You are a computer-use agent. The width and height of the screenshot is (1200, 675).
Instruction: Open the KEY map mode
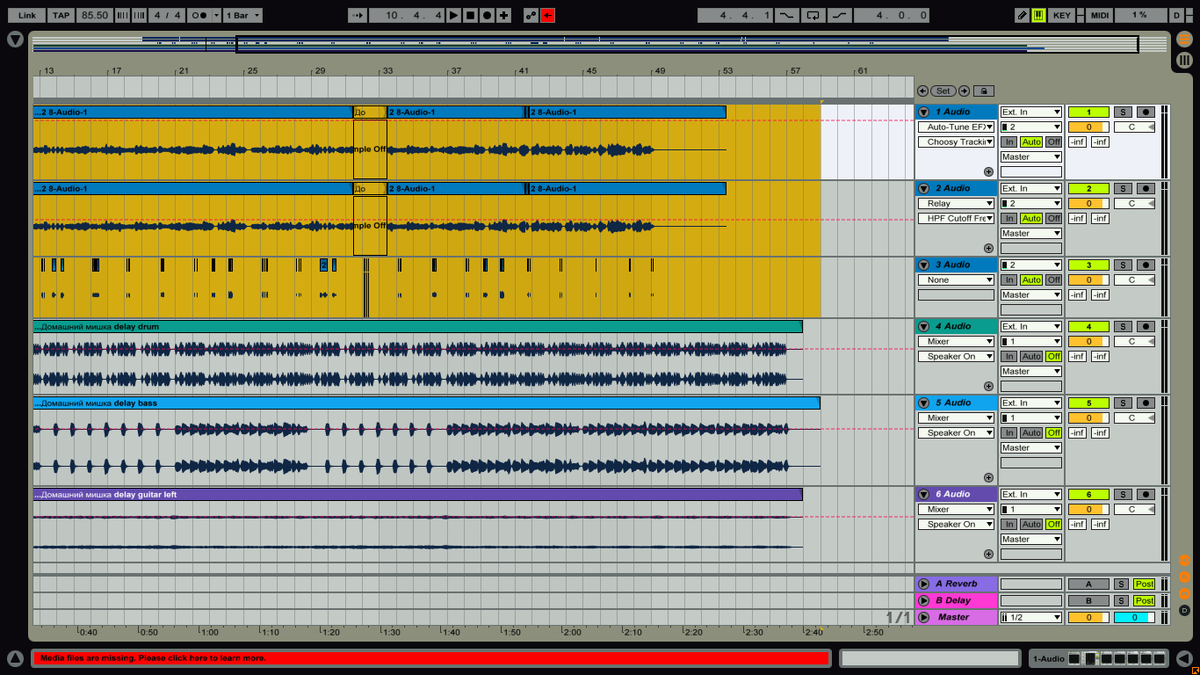pyautogui.click(x=1062, y=15)
